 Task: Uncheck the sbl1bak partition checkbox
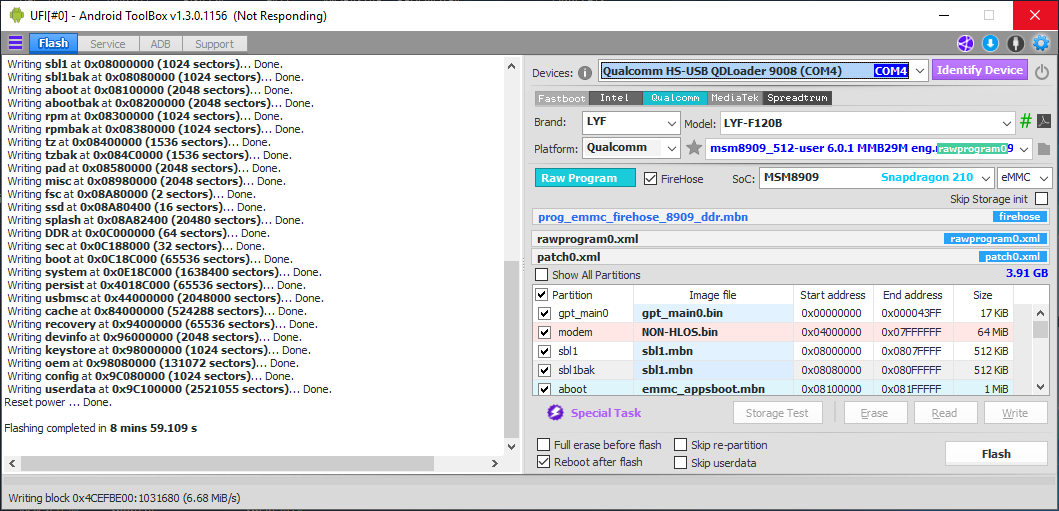[544, 370]
